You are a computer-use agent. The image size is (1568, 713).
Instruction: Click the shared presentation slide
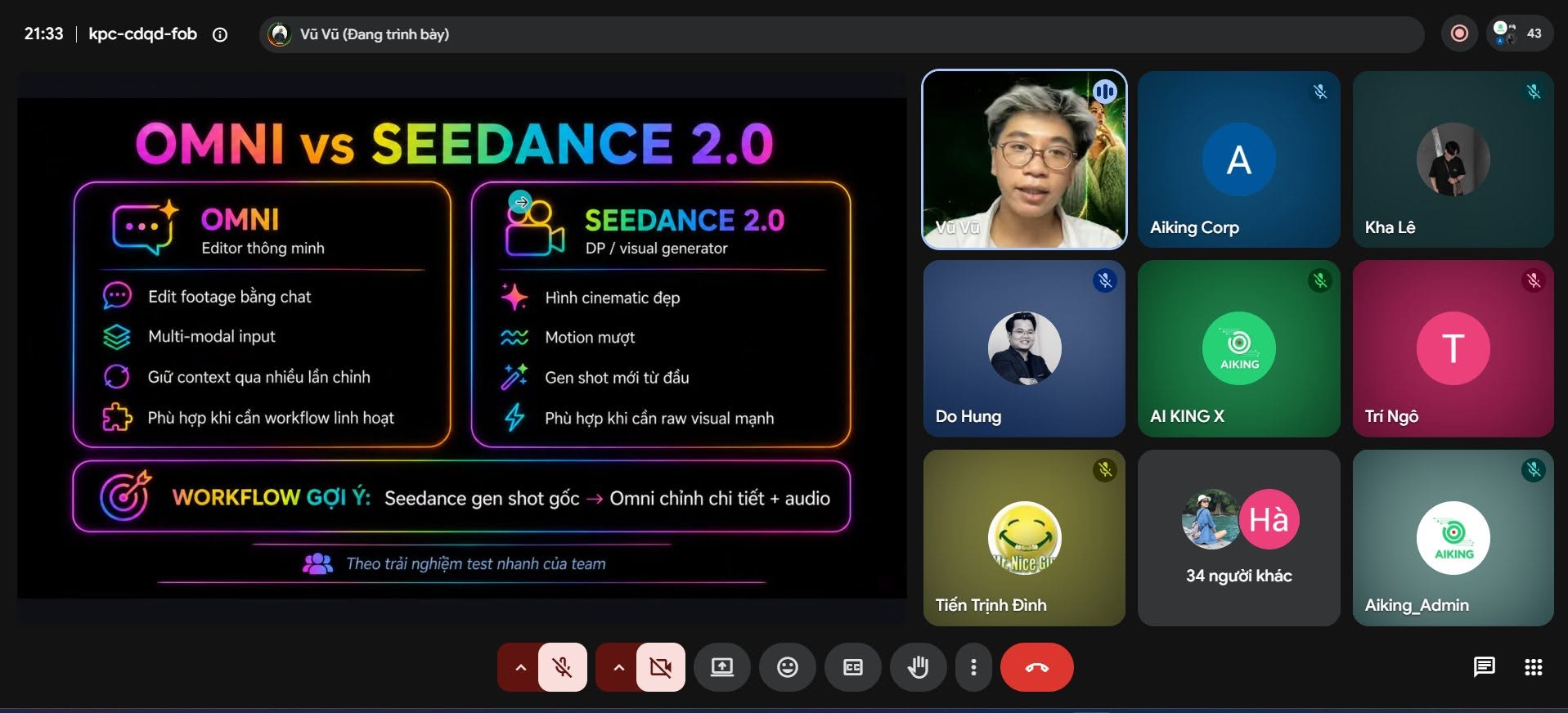pyautogui.click(x=462, y=348)
